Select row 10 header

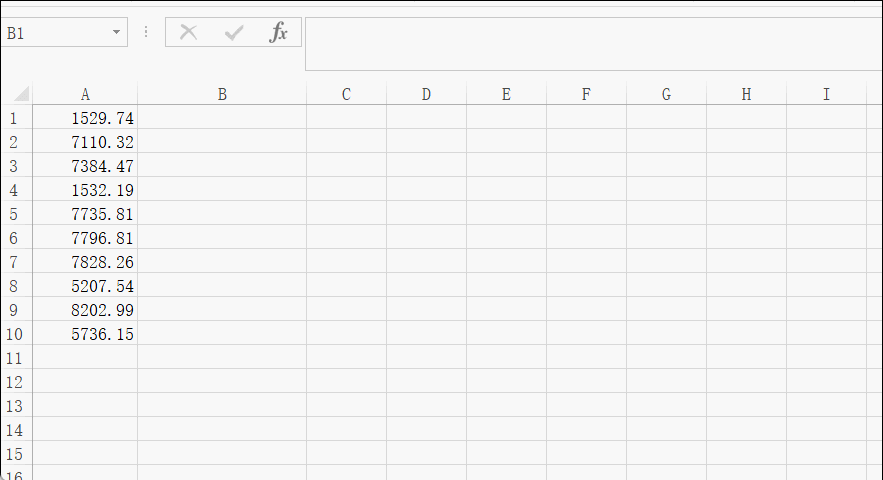click(14, 334)
